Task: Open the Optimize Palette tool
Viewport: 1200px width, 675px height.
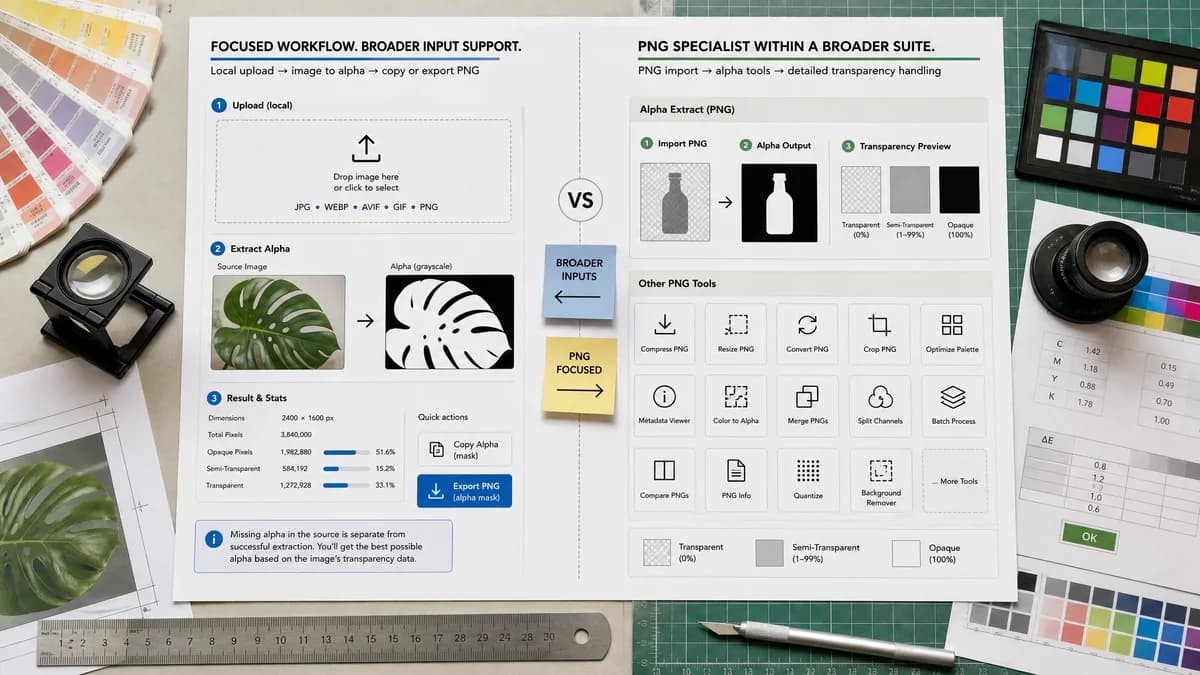Action: tap(952, 333)
